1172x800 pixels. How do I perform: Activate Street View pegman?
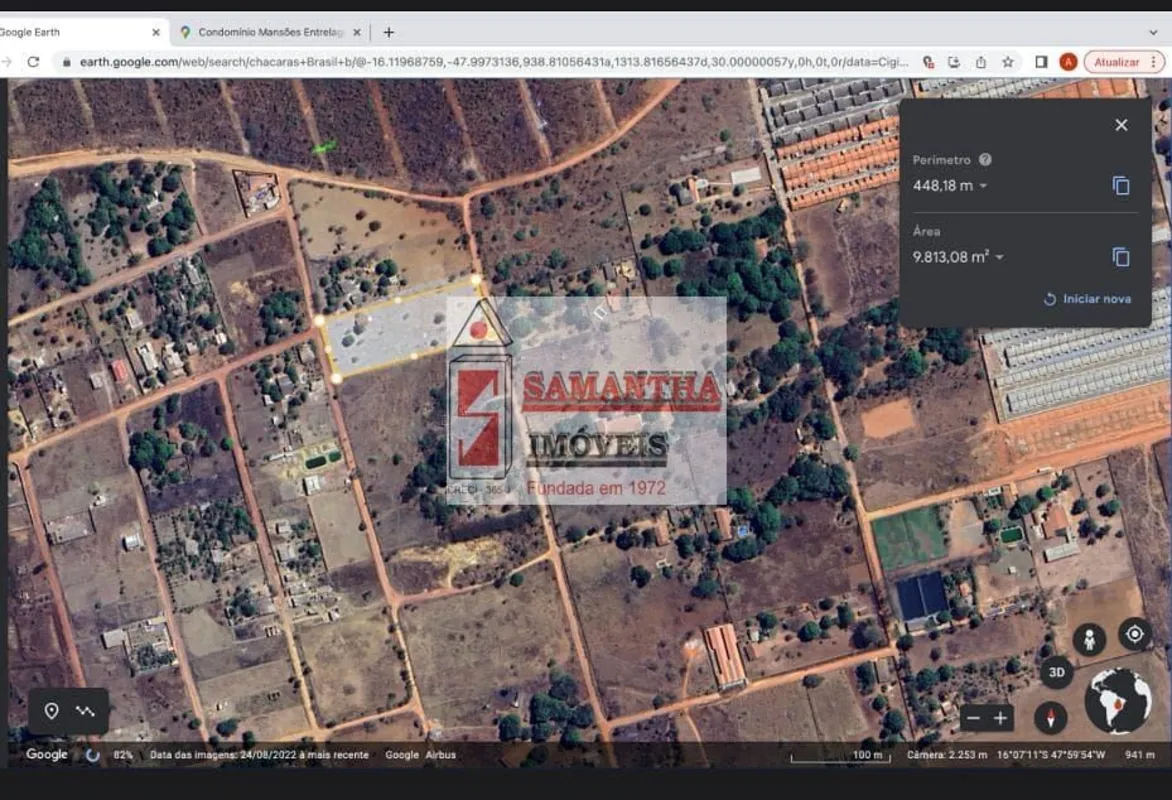click(x=1089, y=639)
